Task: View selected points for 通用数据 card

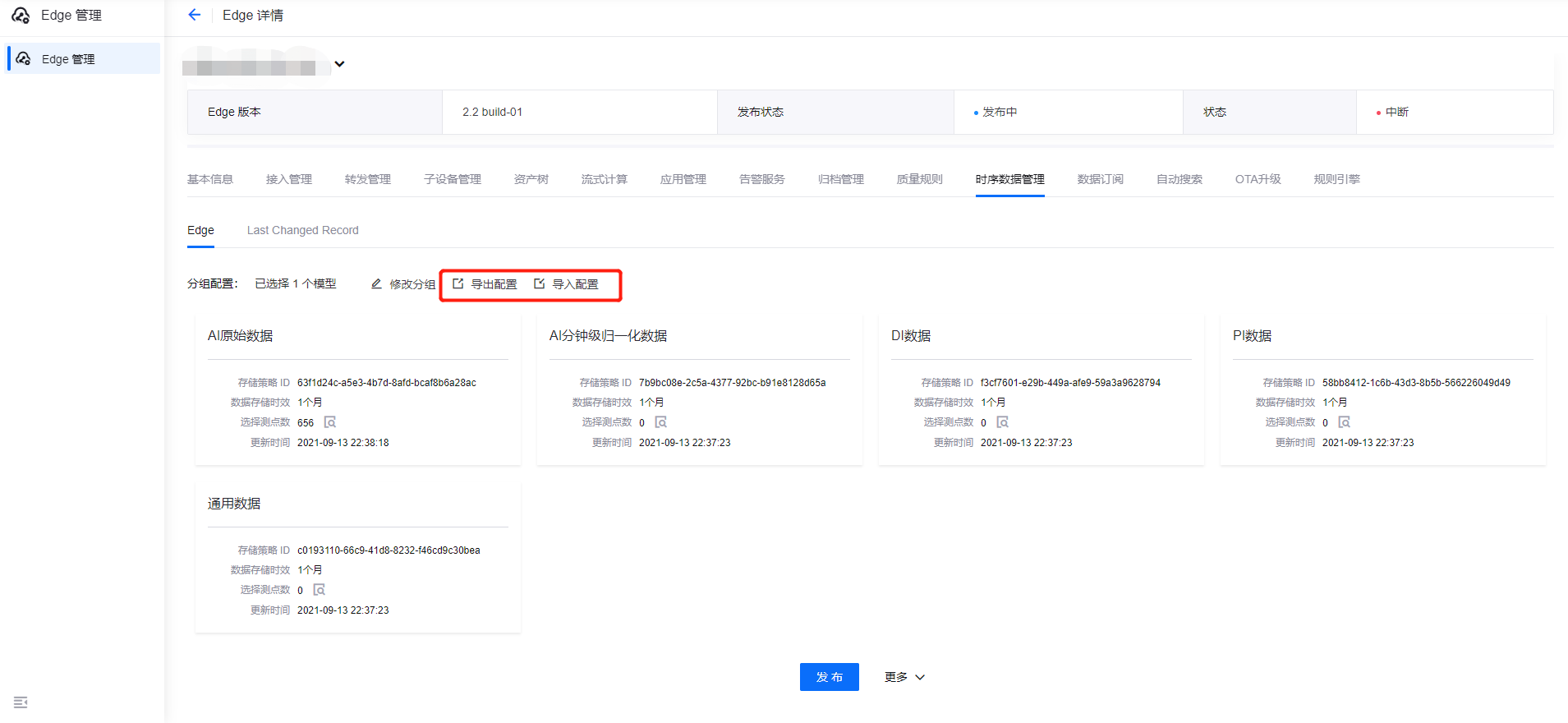Action: tap(320, 590)
